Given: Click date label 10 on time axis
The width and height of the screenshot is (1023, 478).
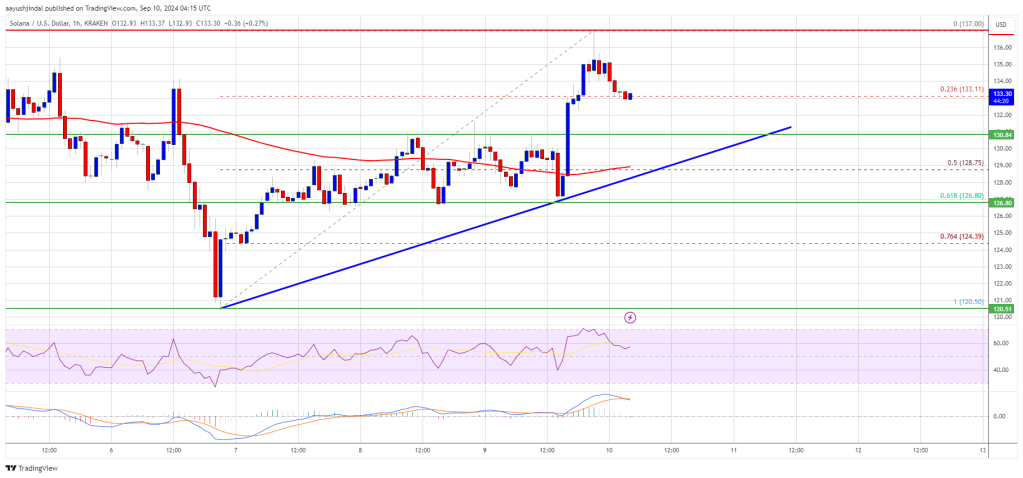Looking at the screenshot, I should pos(609,450).
